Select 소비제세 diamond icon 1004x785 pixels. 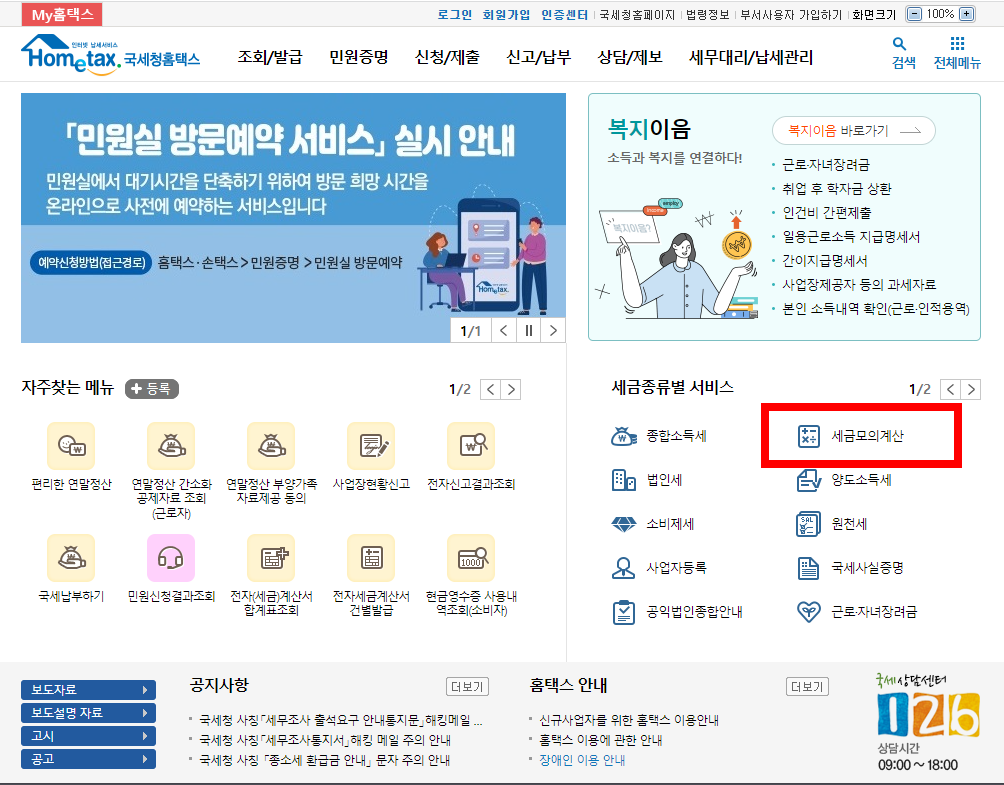point(624,524)
